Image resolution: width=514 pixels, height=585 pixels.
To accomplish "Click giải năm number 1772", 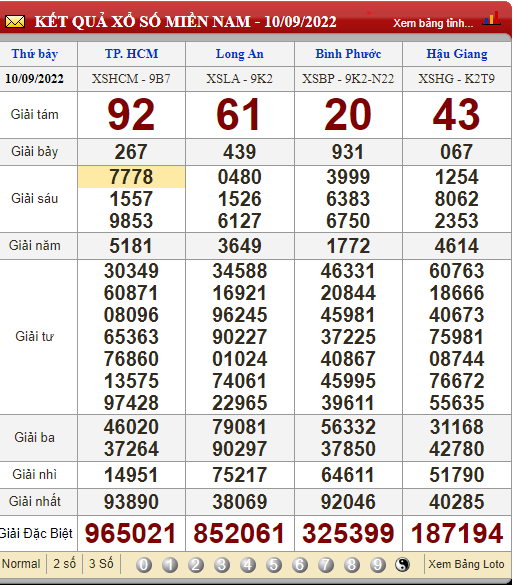I will click(348, 246).
